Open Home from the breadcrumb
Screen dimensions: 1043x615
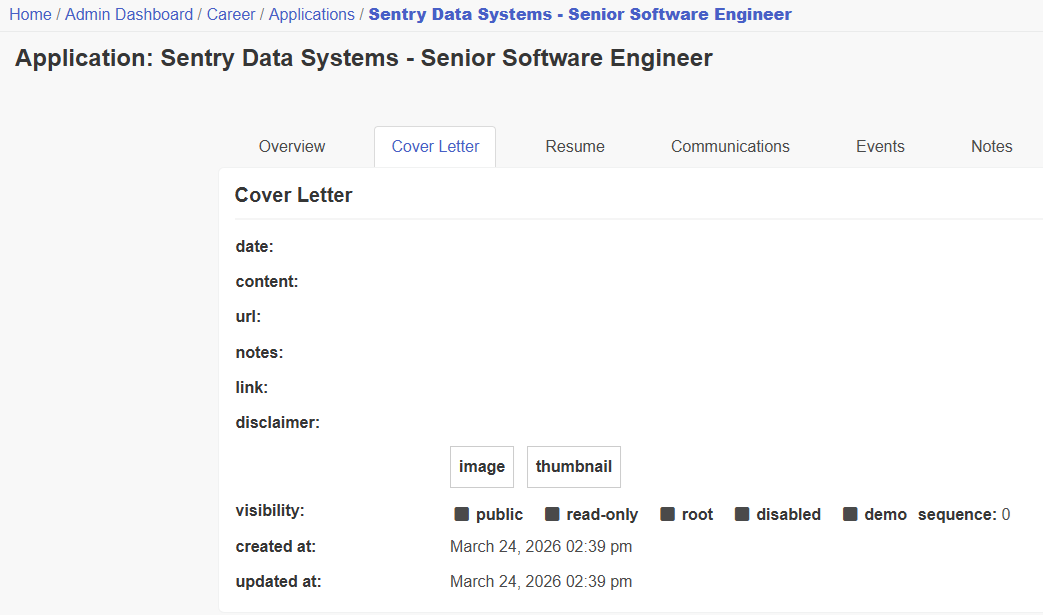coord(30,14)
